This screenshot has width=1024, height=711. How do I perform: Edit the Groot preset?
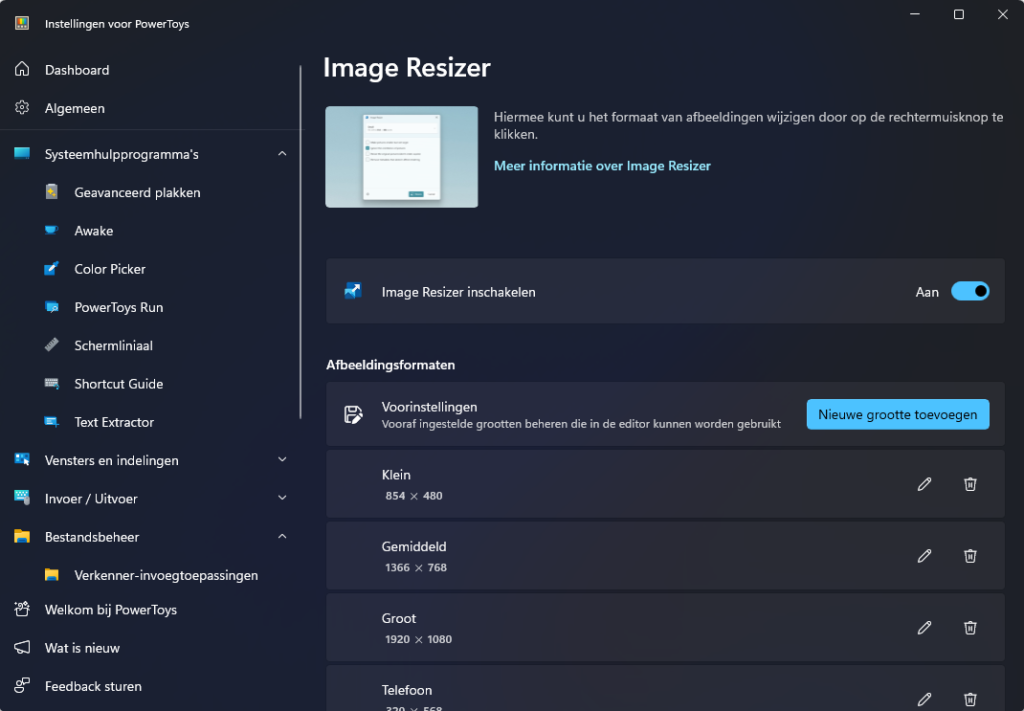pyautogui.click(x=924, y=627)
